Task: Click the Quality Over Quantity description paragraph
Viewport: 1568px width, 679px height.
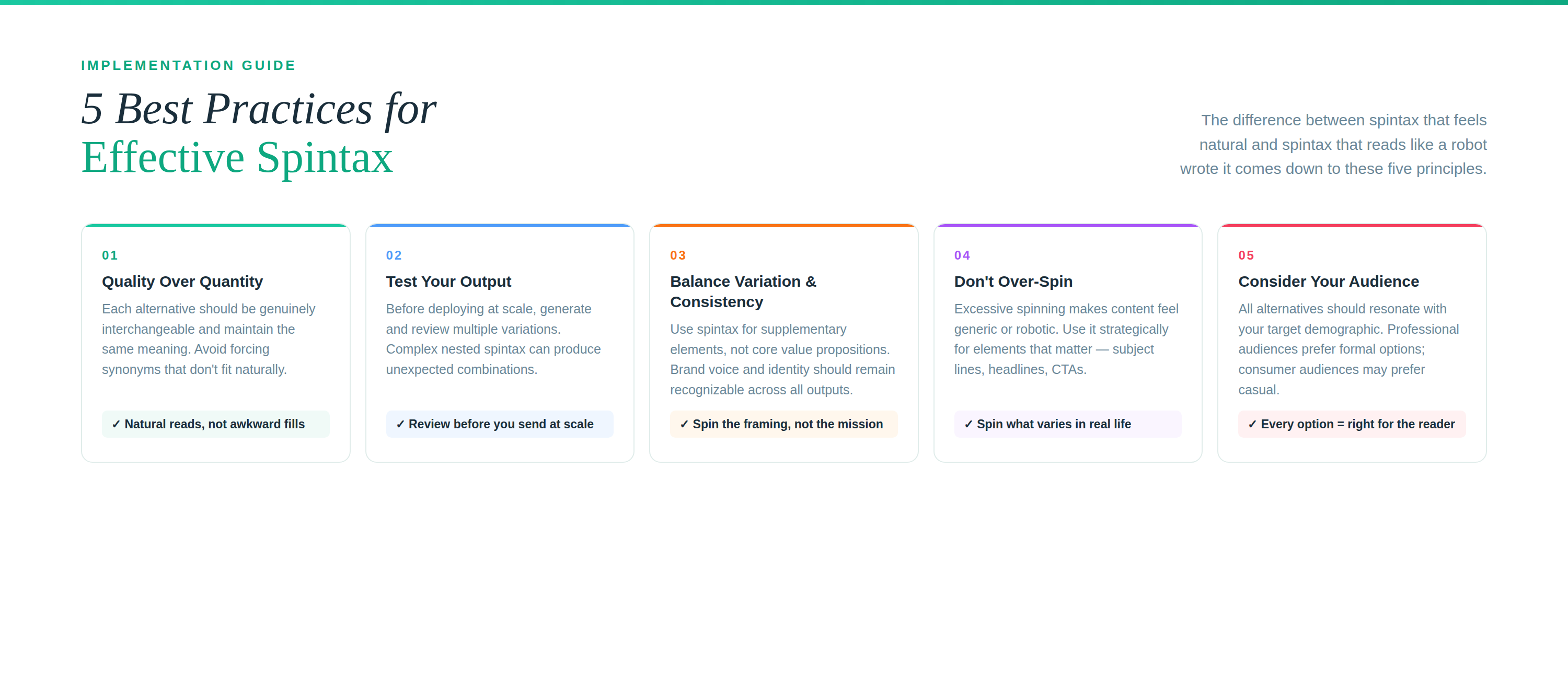Action: pyautogui.click(x=209, y=339)
